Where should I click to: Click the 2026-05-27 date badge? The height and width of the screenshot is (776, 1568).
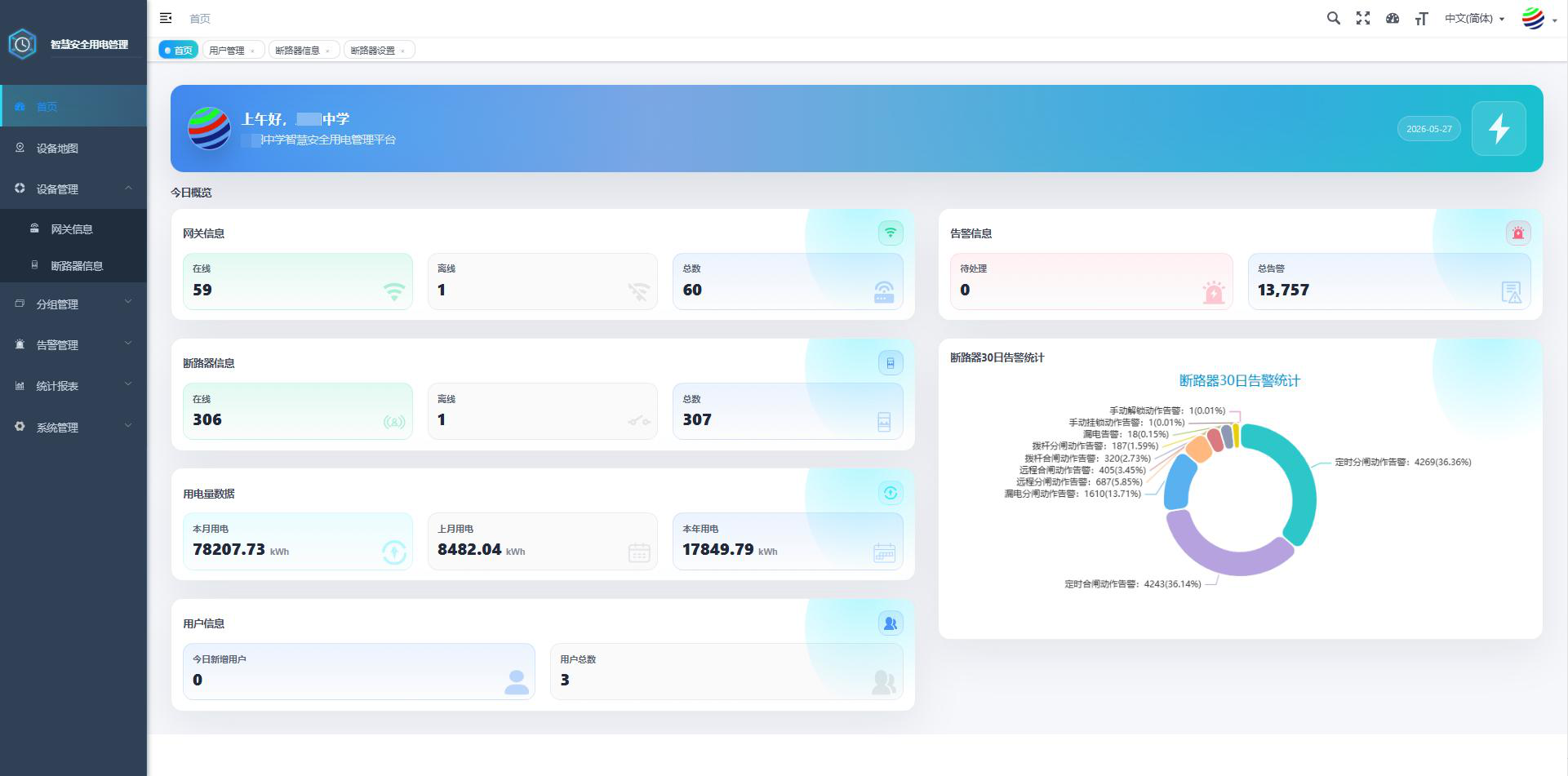(1428, 129)
